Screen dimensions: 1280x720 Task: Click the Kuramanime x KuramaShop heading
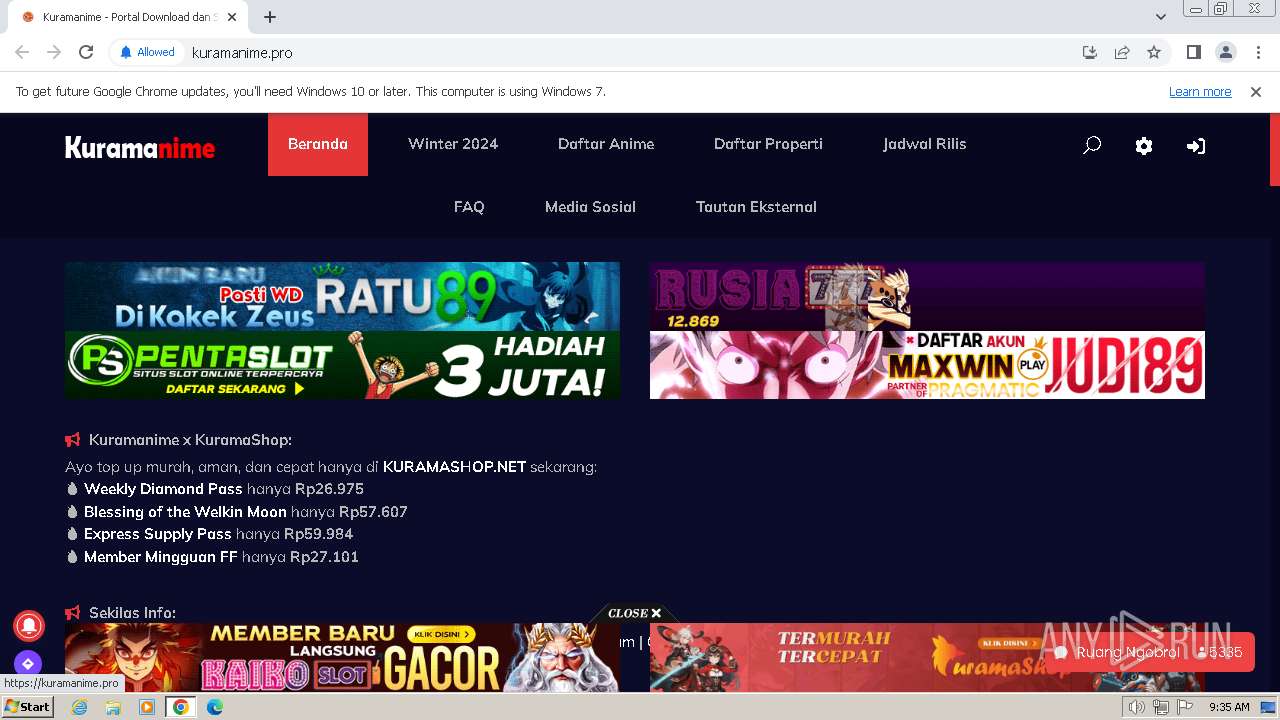(x=190, y=440)
